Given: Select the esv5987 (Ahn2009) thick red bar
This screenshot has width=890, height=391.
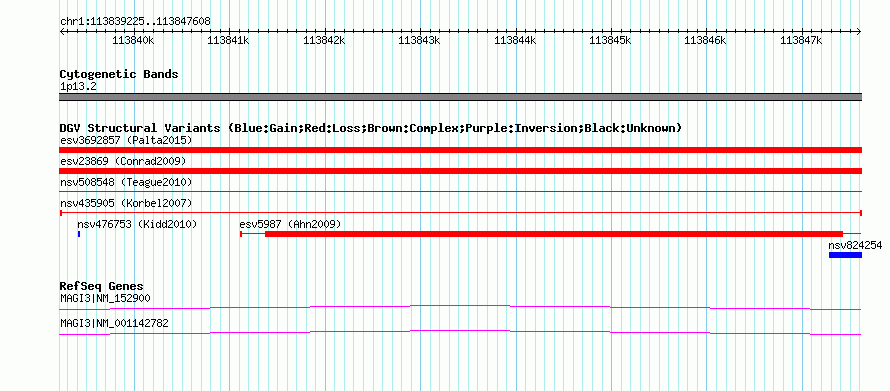Looking at the screenshot, I should pos(554,234).
